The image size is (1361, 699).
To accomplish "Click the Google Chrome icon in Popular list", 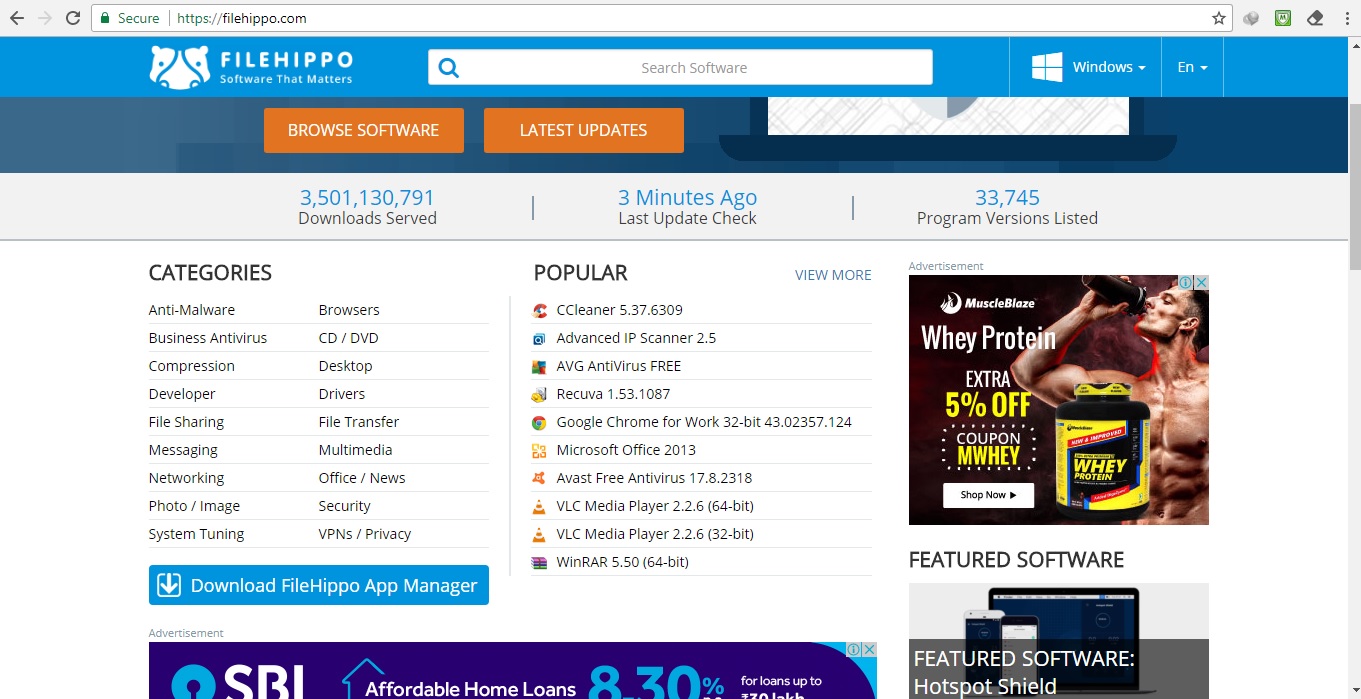I will click(x=540, y=422).
